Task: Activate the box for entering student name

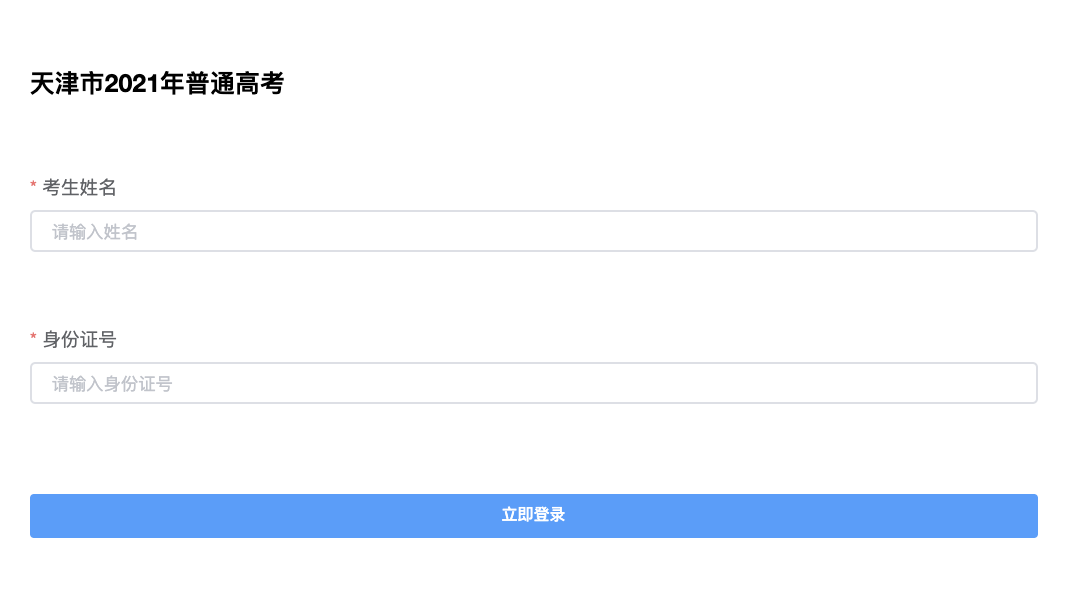Action: pyautogui.click(x=533, y=231)
